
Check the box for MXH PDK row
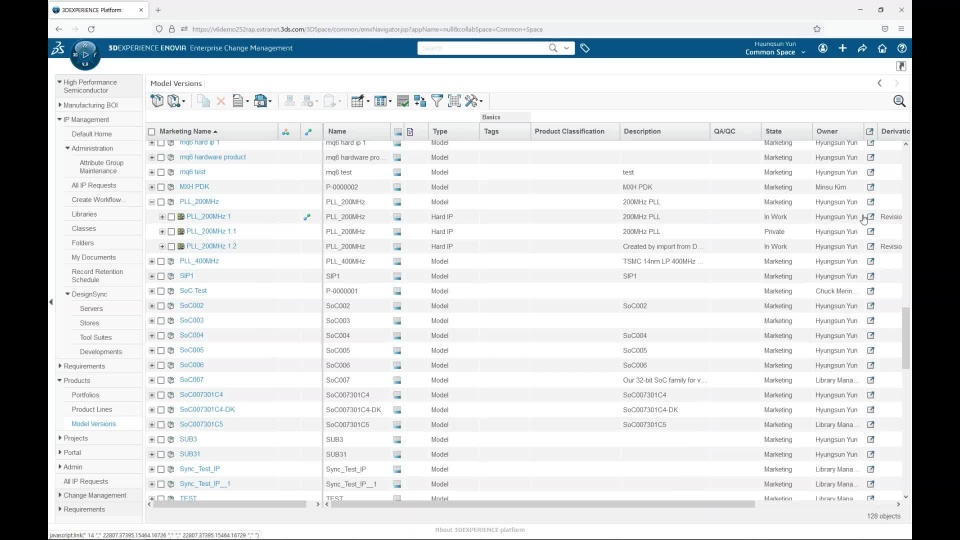161,187
